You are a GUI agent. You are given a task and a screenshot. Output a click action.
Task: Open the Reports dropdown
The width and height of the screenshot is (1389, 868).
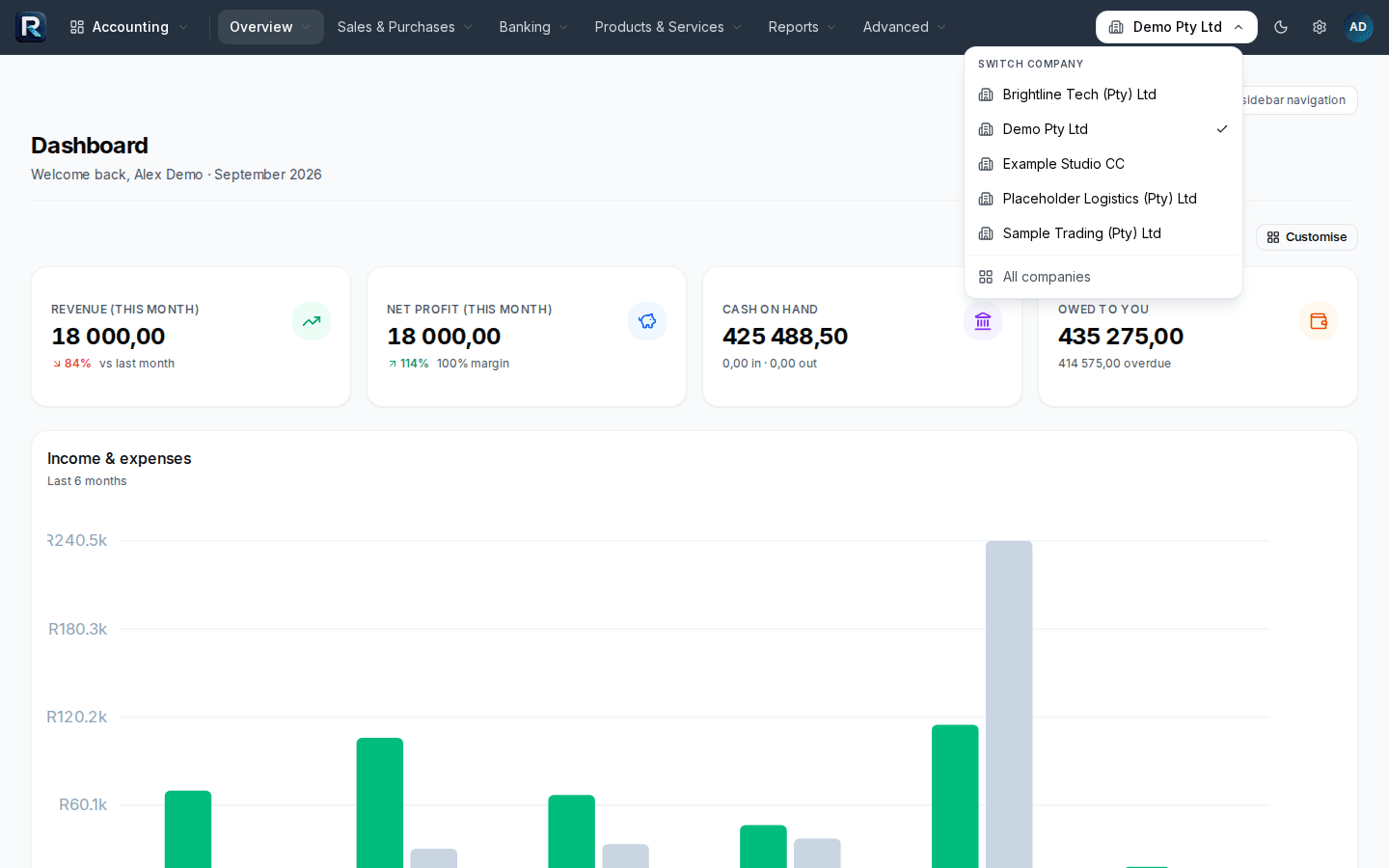[x=803, y=27]
